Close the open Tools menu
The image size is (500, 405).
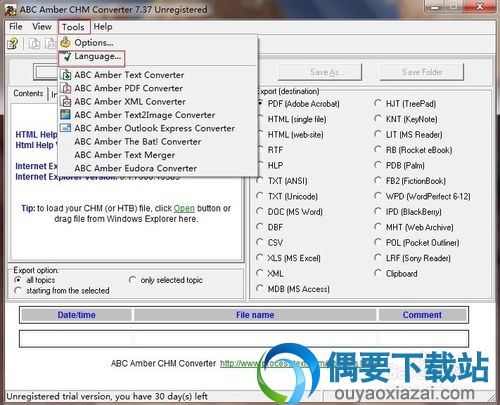click(73, 27)
